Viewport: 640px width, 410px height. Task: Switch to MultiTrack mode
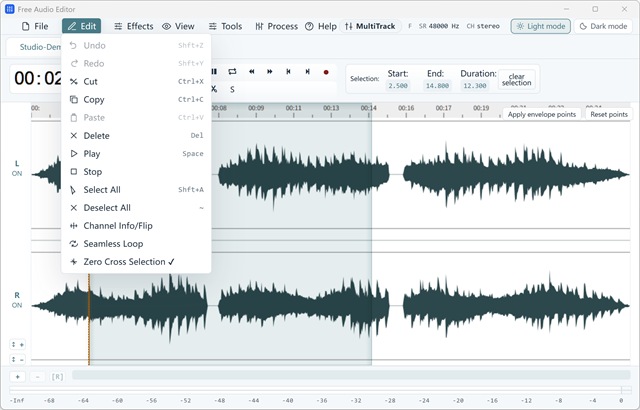[370, 26]
